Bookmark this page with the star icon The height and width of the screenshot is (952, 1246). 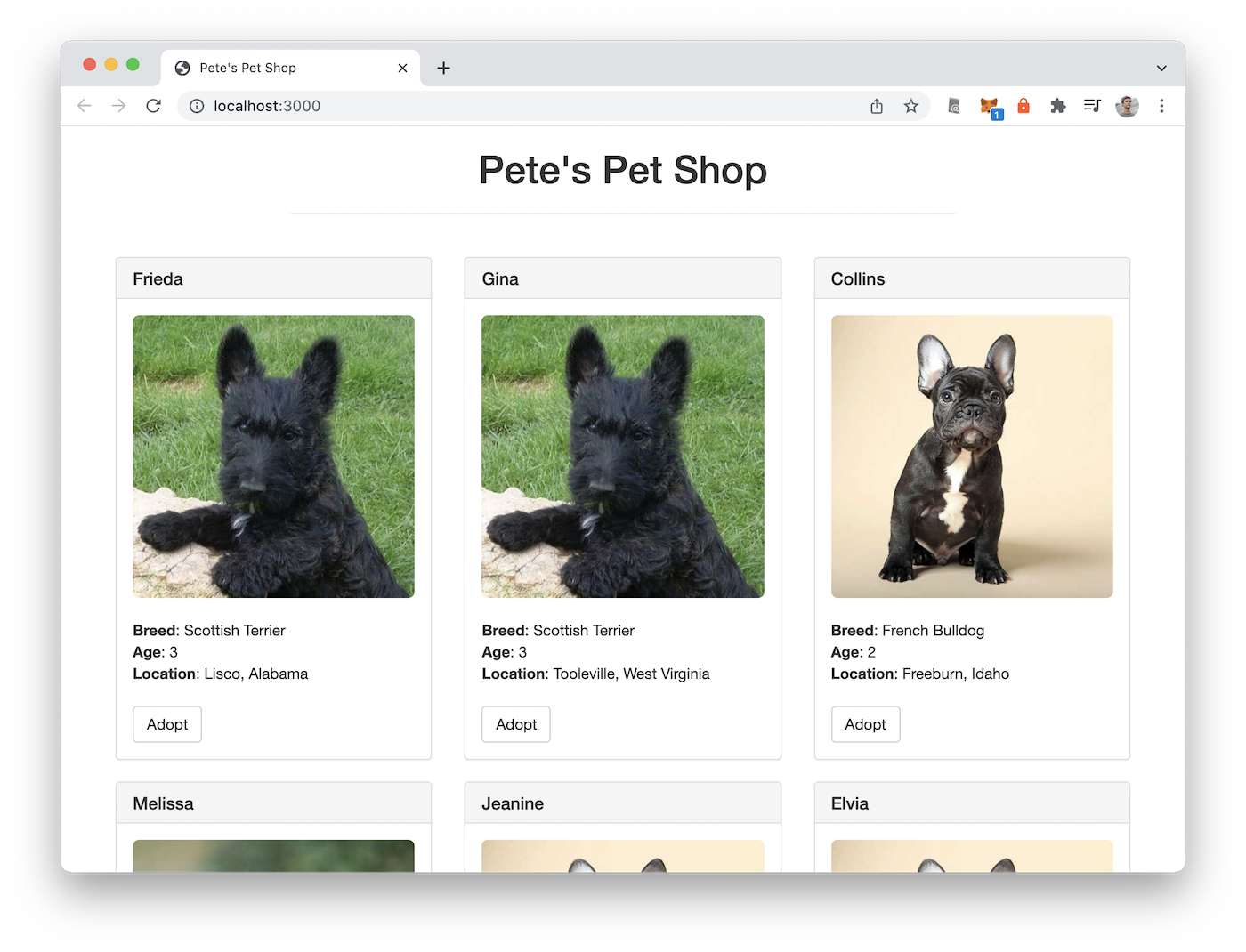click(911, 106)
